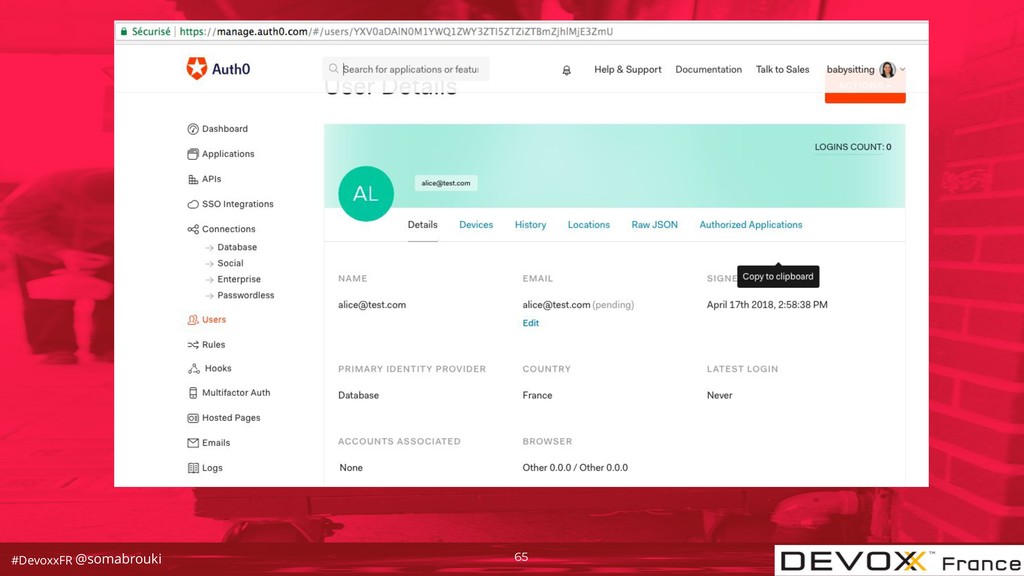
Task: Click the email value with pending
Action: pos(578,305)
